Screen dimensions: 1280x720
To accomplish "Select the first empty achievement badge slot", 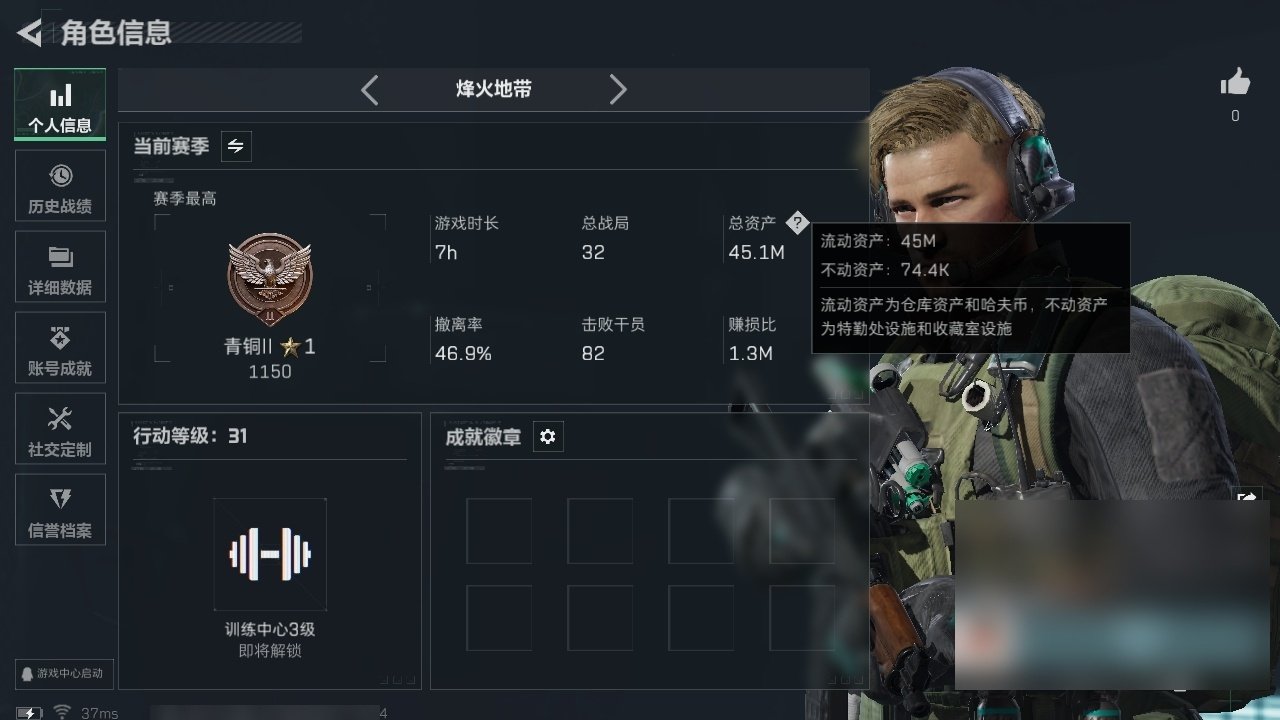I will coord(499,531).
